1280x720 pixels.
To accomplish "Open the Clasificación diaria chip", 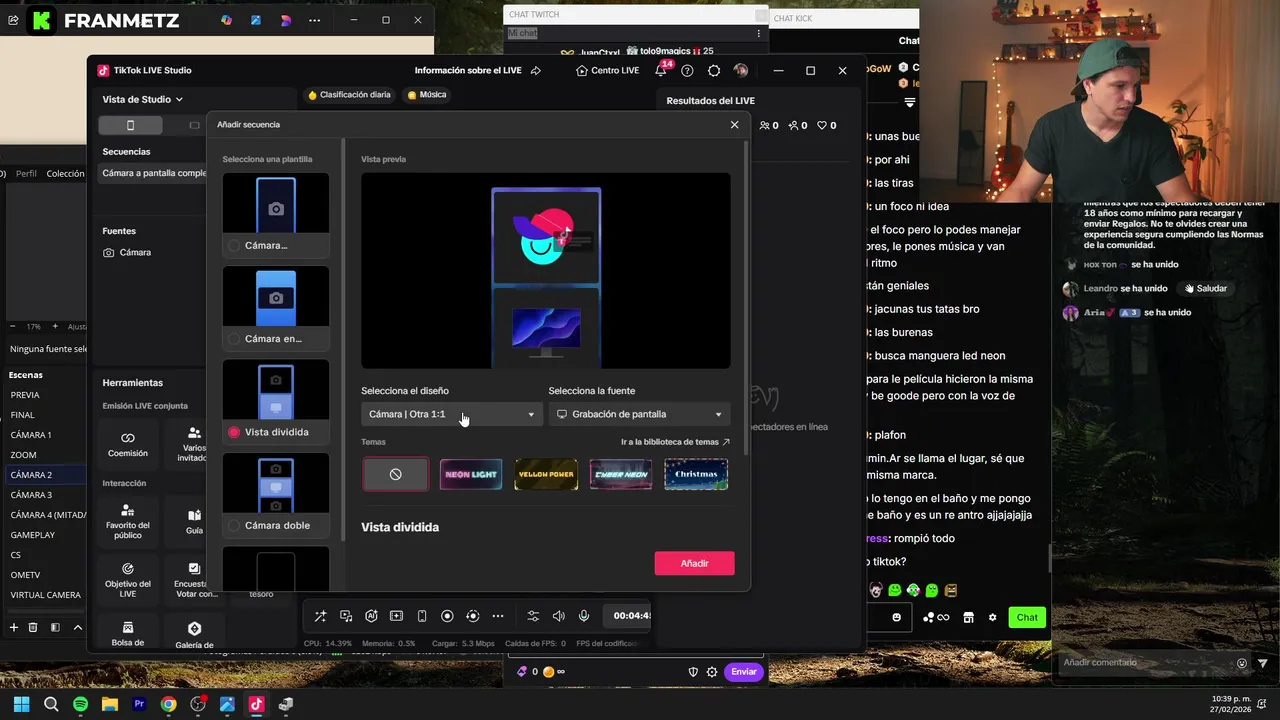I will pos(349,95).
